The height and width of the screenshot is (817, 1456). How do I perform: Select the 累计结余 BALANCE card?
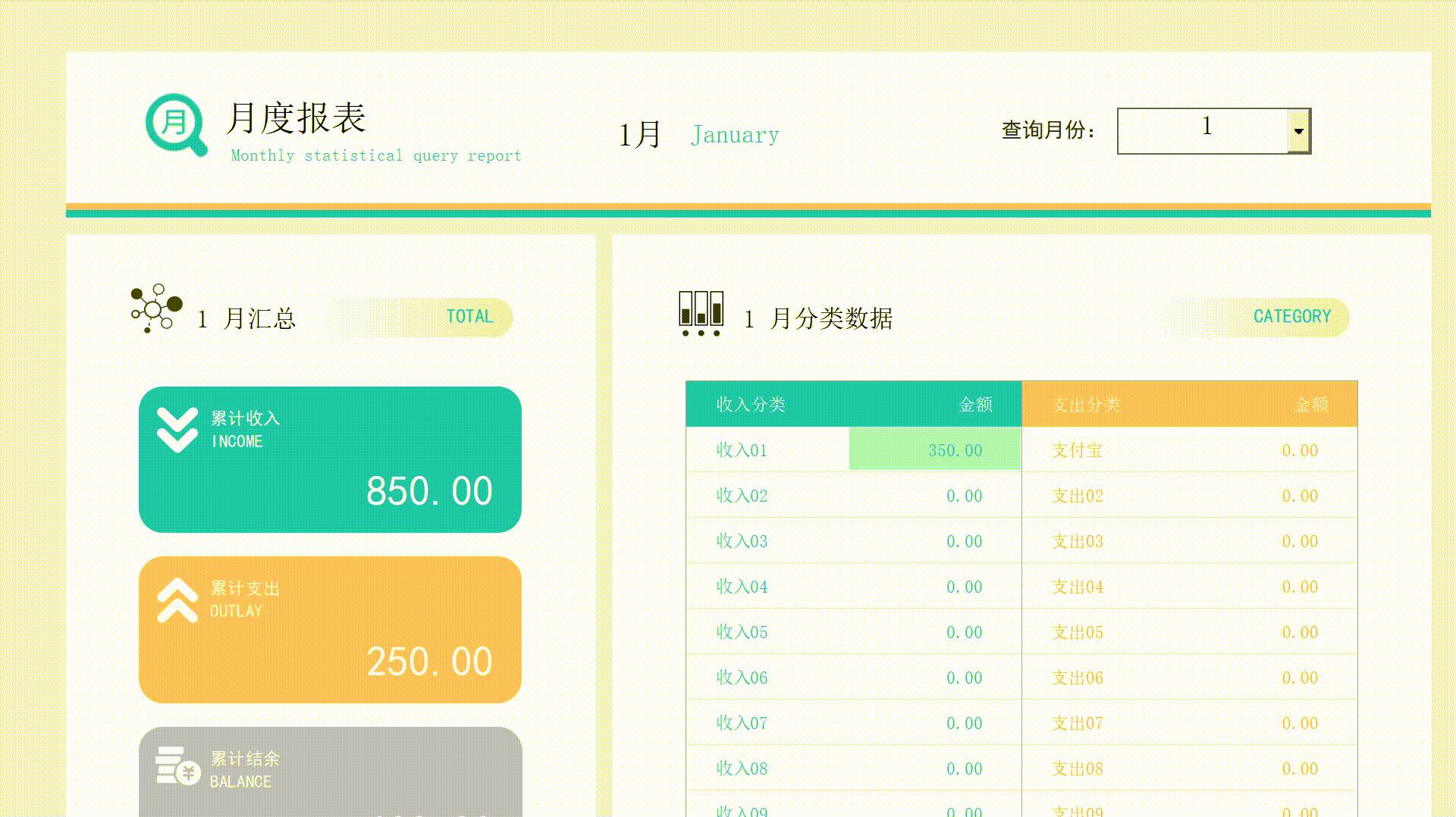click(x=330, y=772)
